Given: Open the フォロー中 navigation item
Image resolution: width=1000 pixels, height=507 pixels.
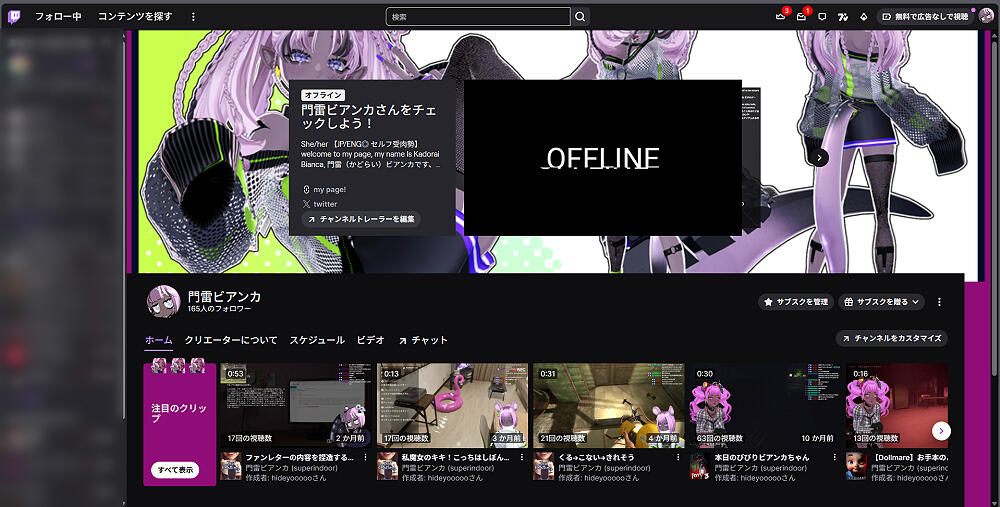Looking at the screenshot, I should 58,17.
